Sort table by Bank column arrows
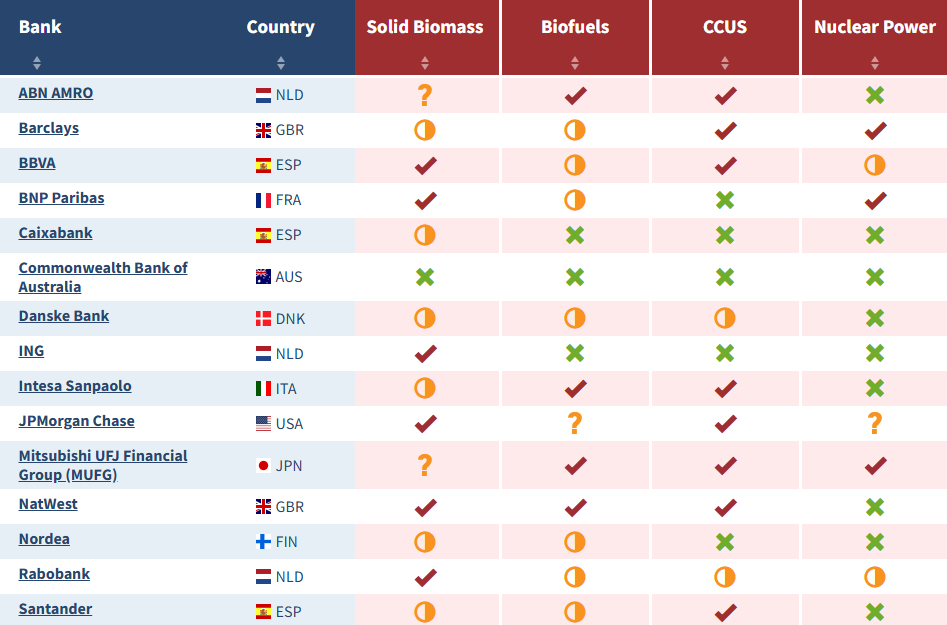The height and width of the screenshot is (625, 947). (x=37, y=63)
